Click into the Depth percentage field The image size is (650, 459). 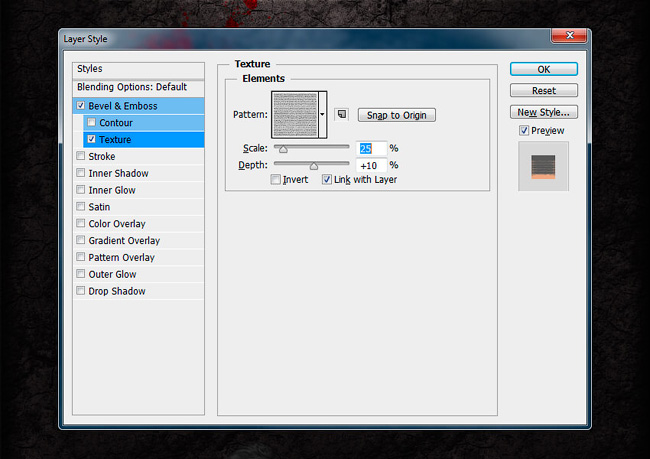(371, 165)
